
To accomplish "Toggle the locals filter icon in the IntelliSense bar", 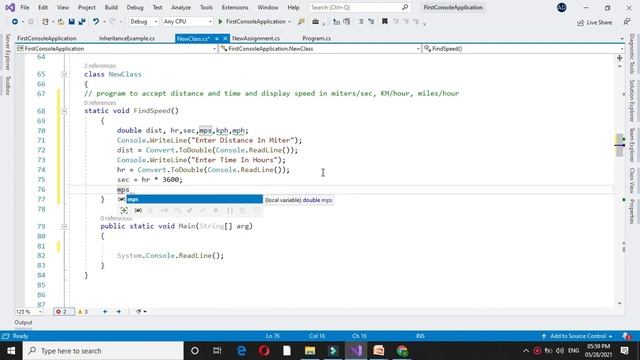I will coord(138,211).
